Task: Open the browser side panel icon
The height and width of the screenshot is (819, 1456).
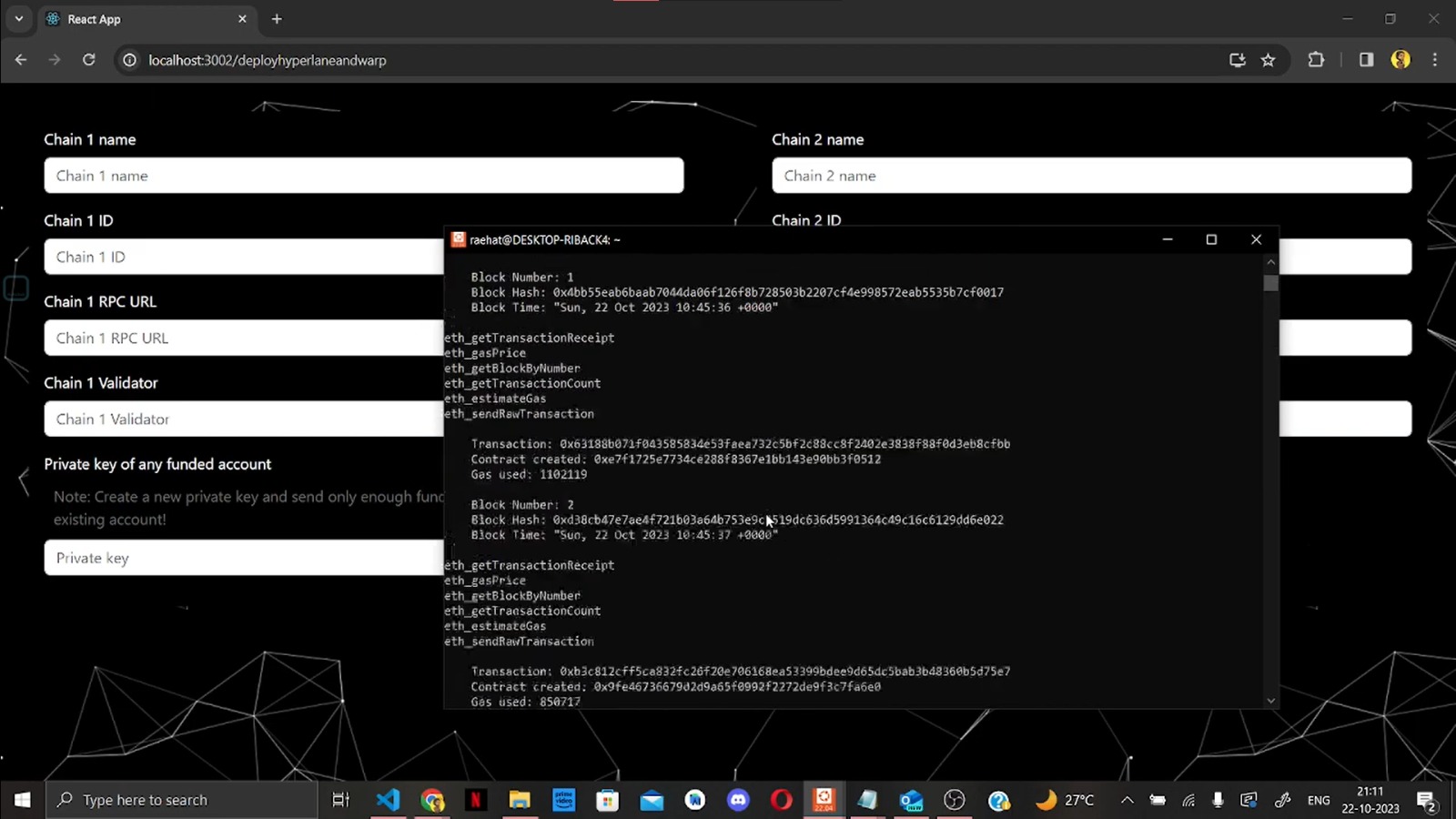Action: pos(1366,60)
